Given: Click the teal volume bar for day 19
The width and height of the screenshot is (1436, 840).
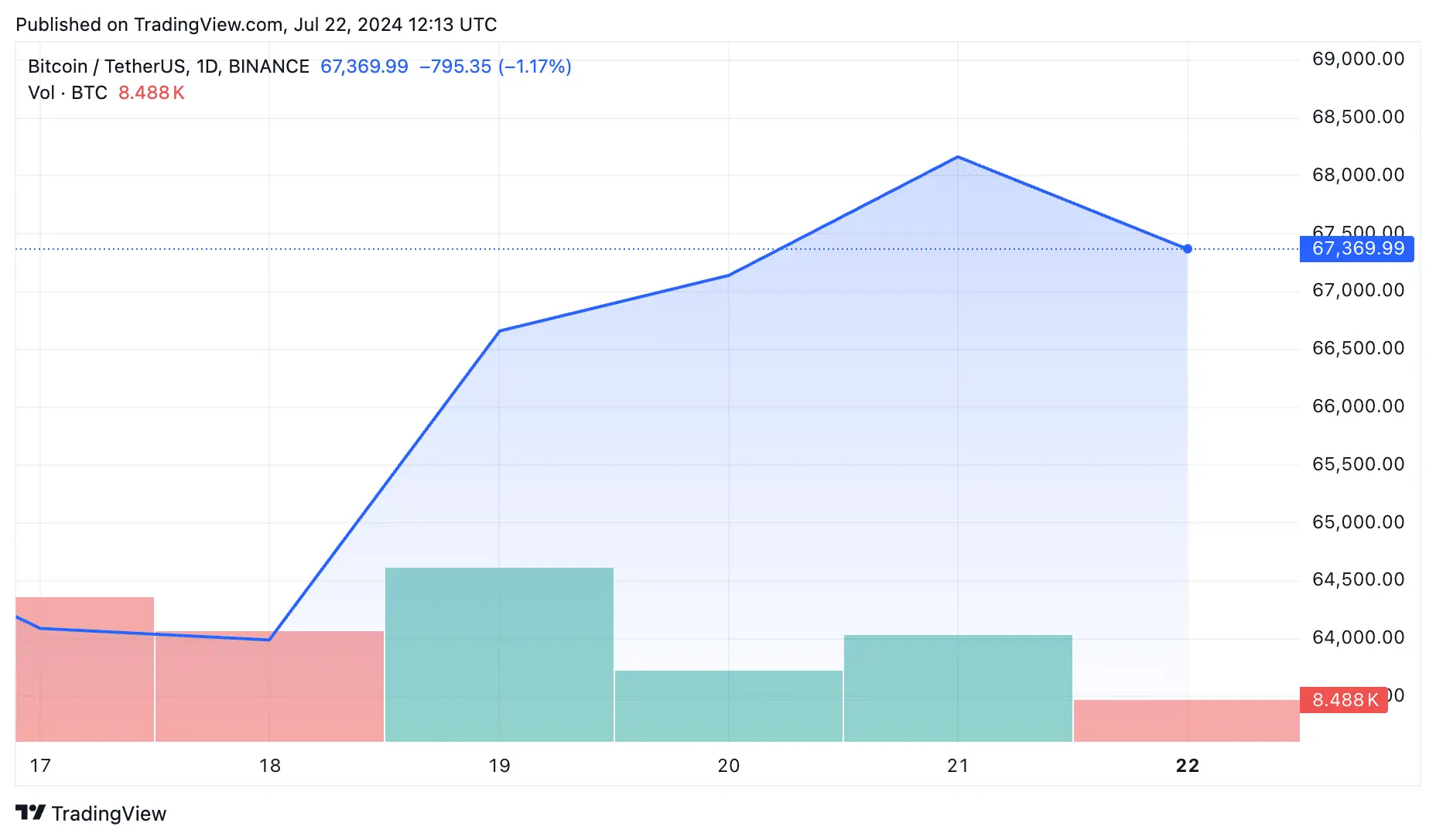Looking at the screenshot, I should (499, 654).
